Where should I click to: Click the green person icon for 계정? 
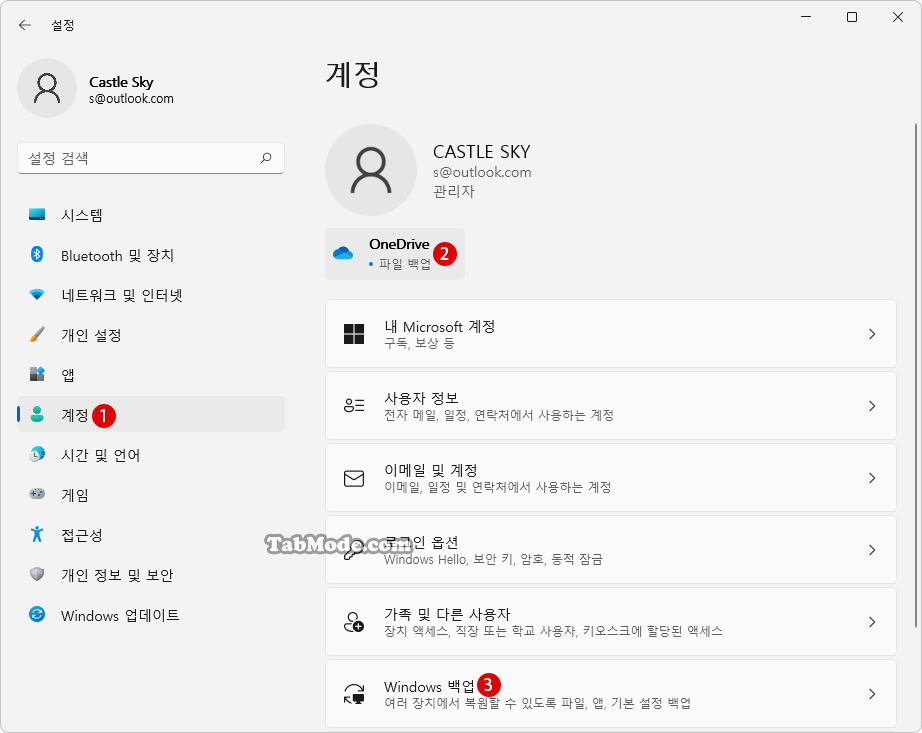37,414
